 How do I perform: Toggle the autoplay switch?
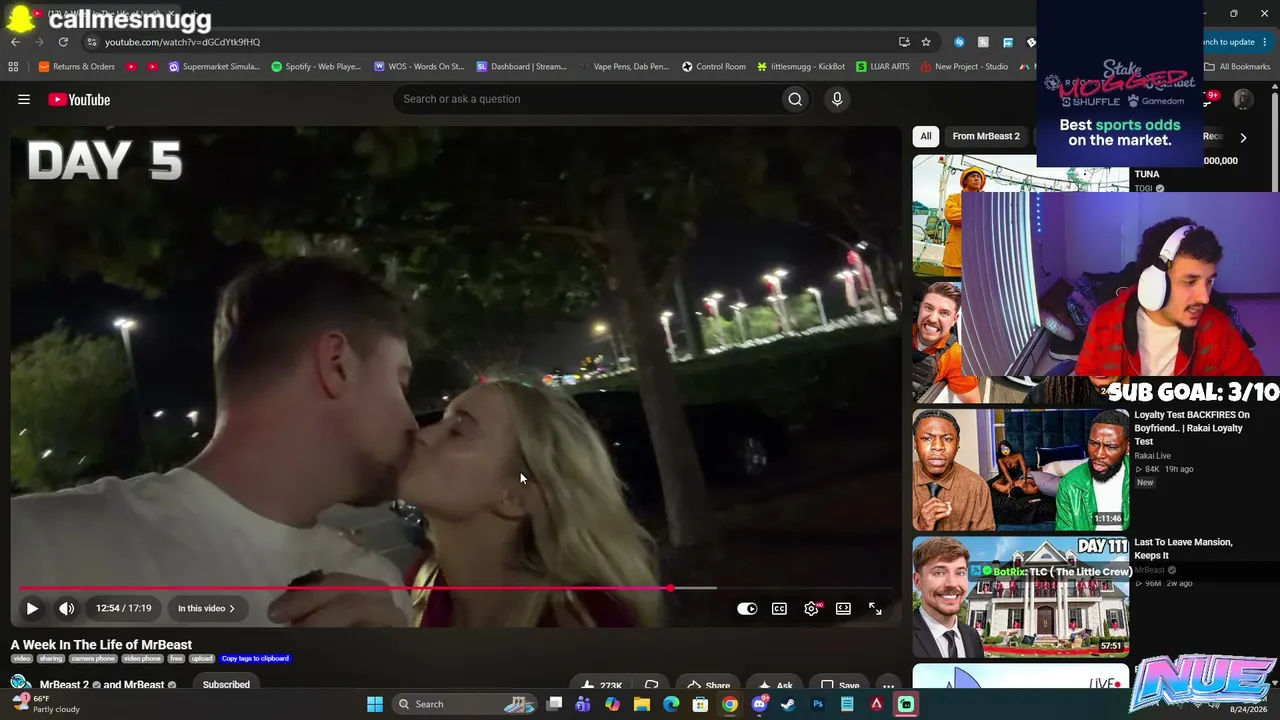(x=747, y=608)
